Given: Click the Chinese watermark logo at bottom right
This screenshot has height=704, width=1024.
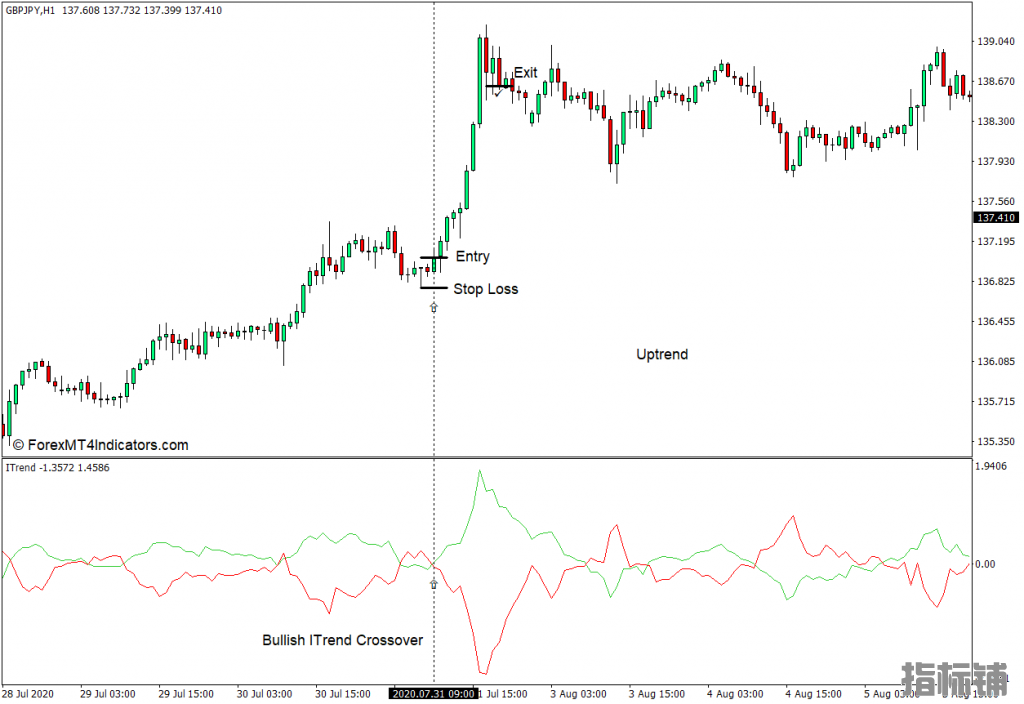Looking at the screenshot, I should [955, 680].
